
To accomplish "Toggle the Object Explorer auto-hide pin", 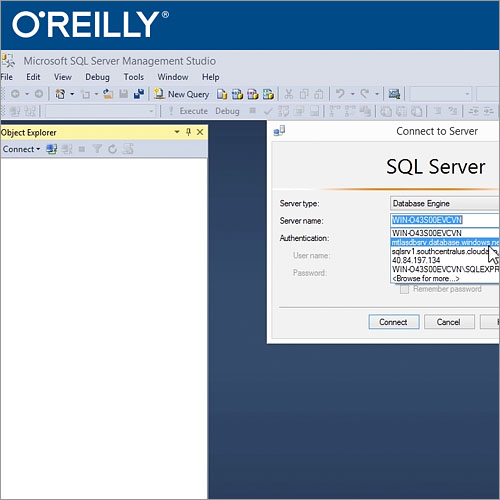I will (x=189, y=132).
